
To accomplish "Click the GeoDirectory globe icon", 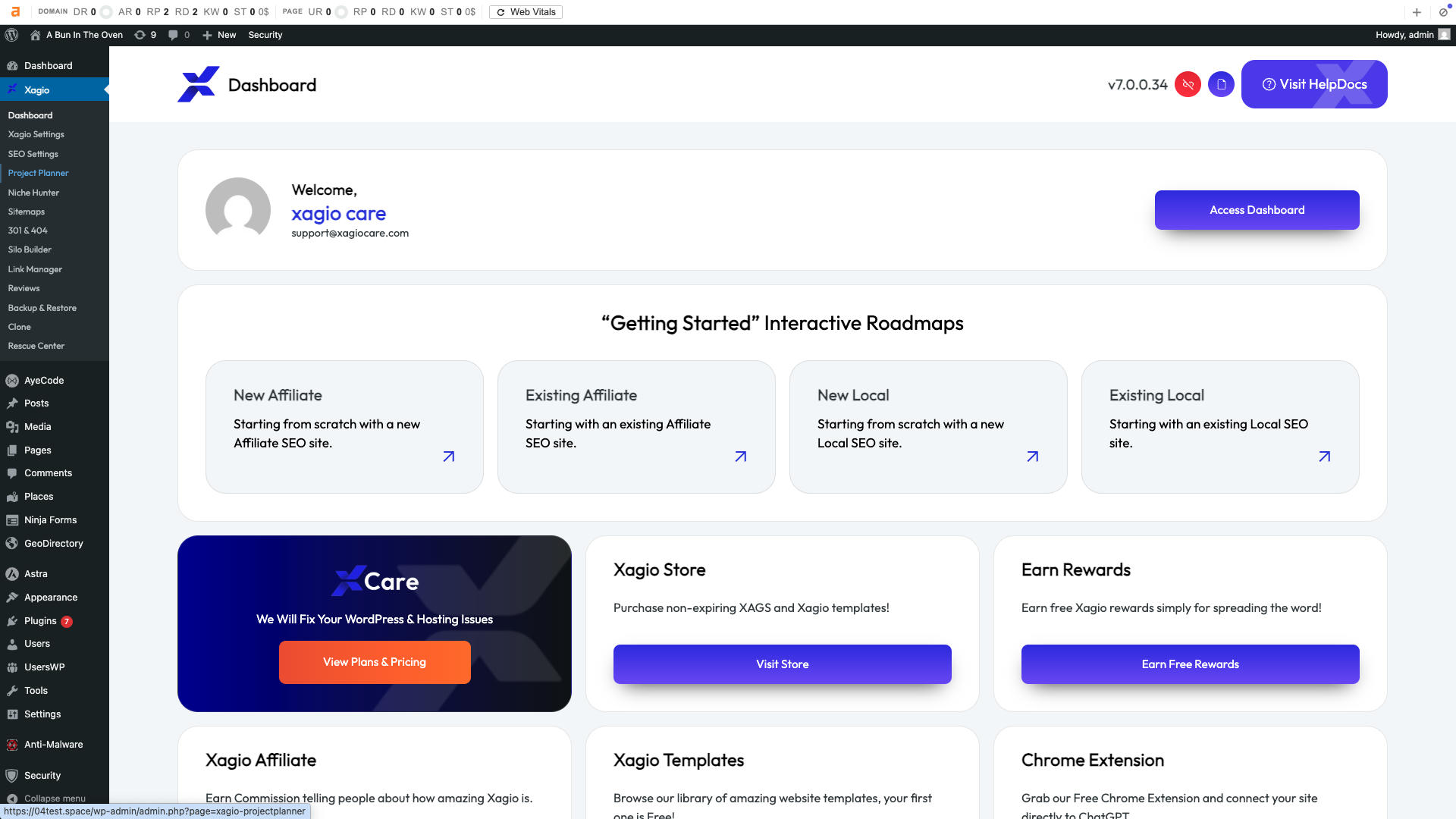I will pyautogui.click(x=12, y=544).
